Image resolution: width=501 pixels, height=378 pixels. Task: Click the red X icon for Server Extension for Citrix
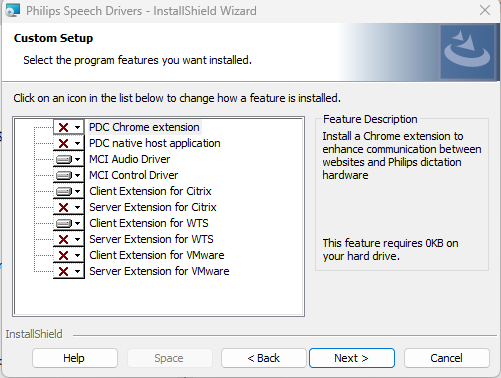click(63, 207)
